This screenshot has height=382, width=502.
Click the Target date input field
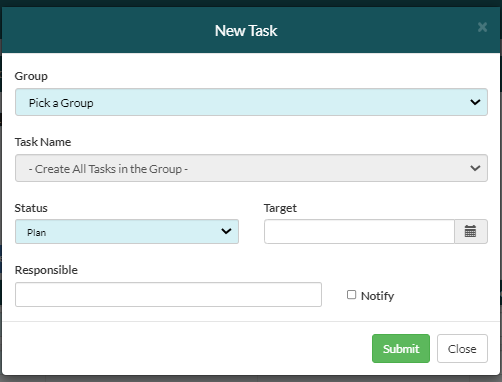point(359,231)
